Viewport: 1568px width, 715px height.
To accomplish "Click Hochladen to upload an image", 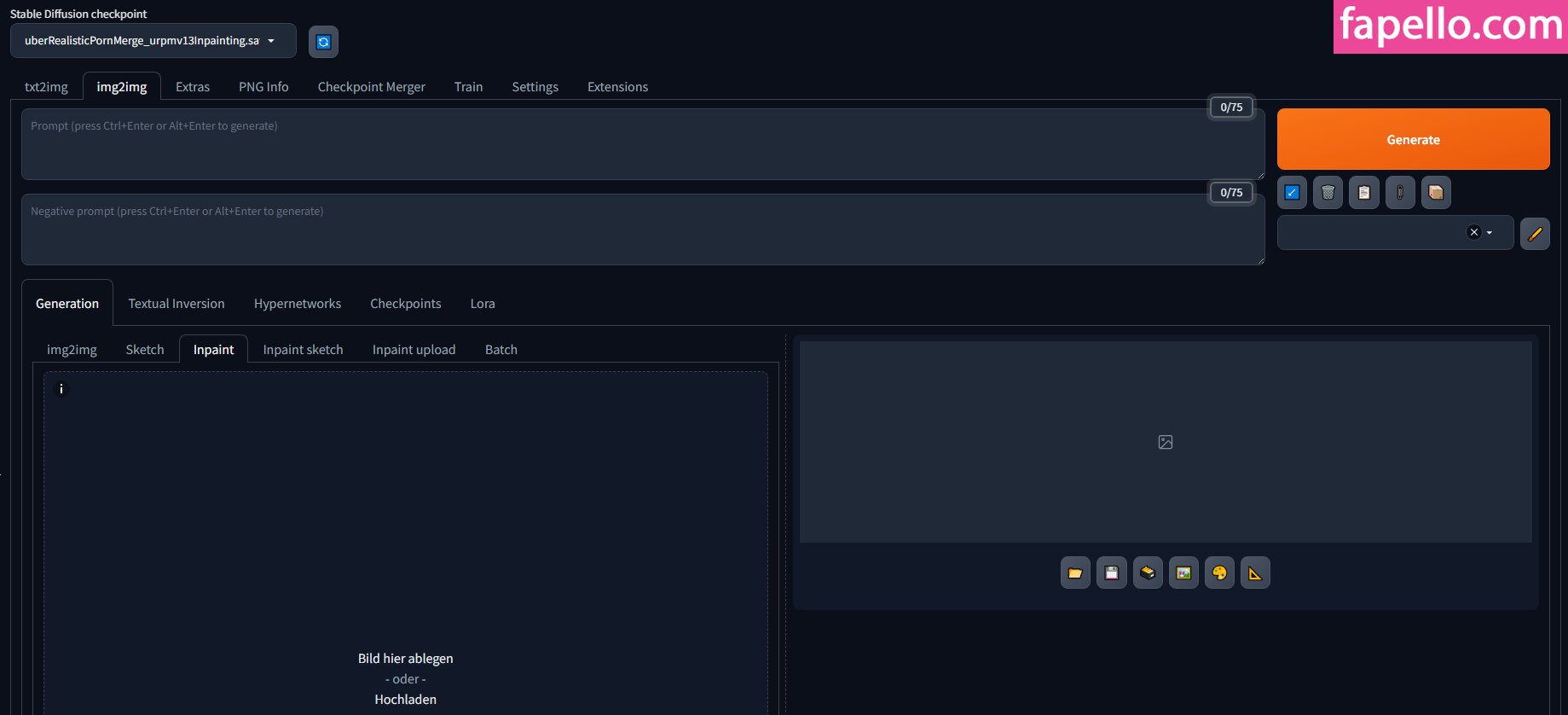I will (405, 700).
